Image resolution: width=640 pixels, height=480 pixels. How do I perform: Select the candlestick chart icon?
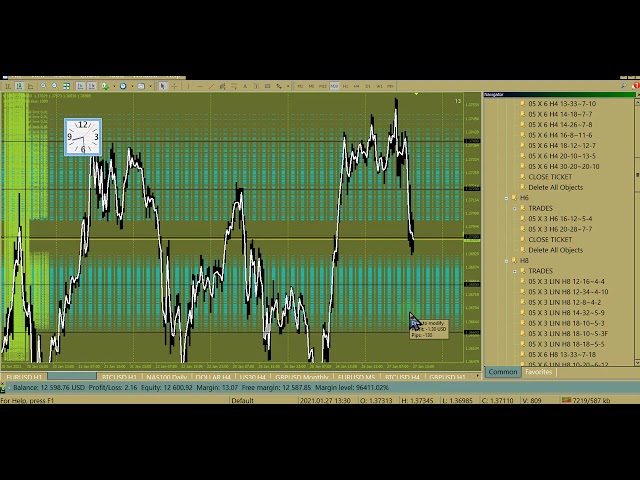[19, 87]
